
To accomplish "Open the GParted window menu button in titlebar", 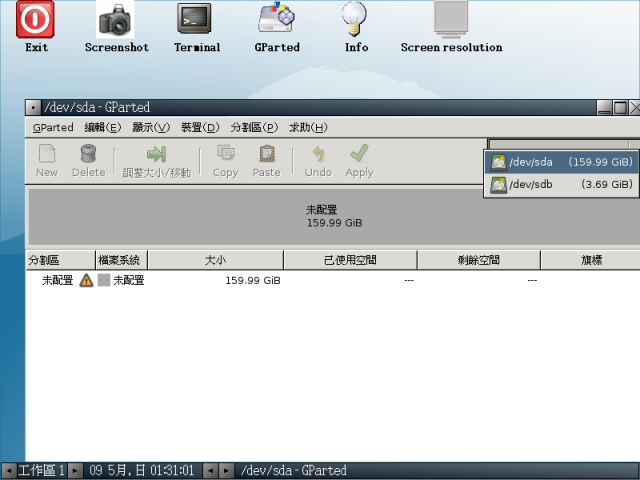I will 33,108.
